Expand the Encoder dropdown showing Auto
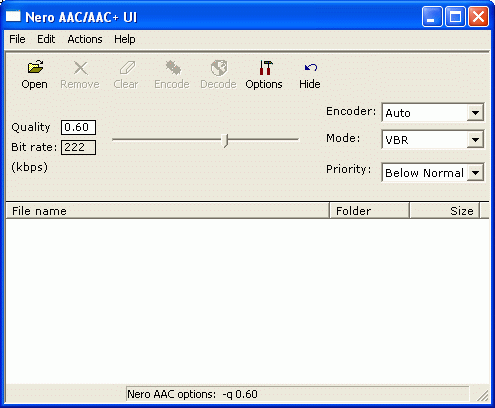The image size is (495, 408). [475, 113]
